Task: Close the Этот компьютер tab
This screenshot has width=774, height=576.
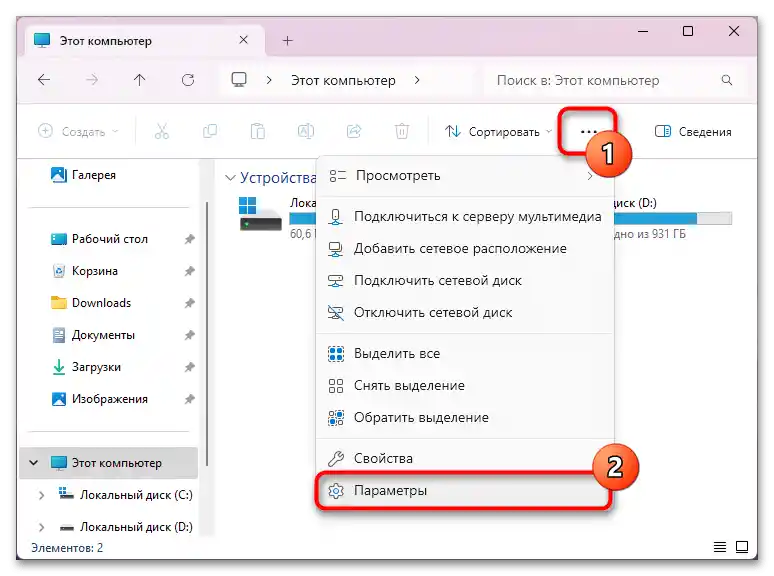Action: pyautogui.click(x=243, y=40)
